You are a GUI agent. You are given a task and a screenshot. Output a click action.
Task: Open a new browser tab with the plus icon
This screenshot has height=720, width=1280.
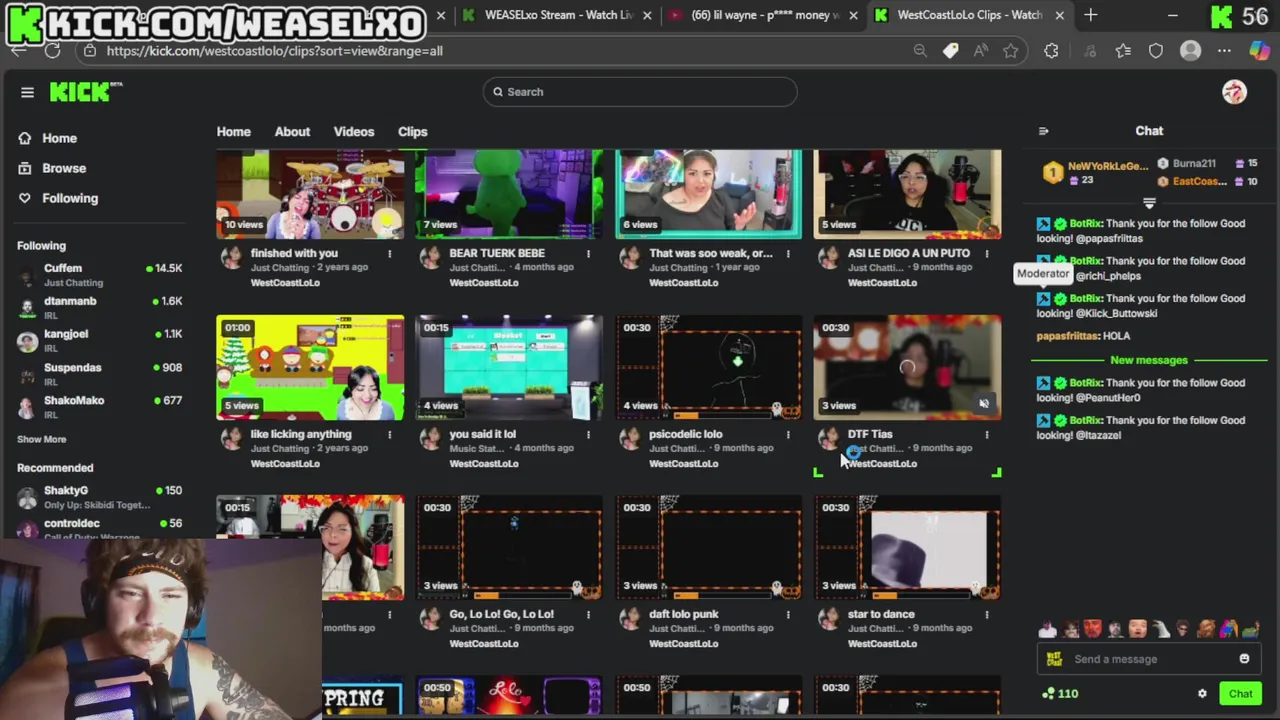(1091, 15)
